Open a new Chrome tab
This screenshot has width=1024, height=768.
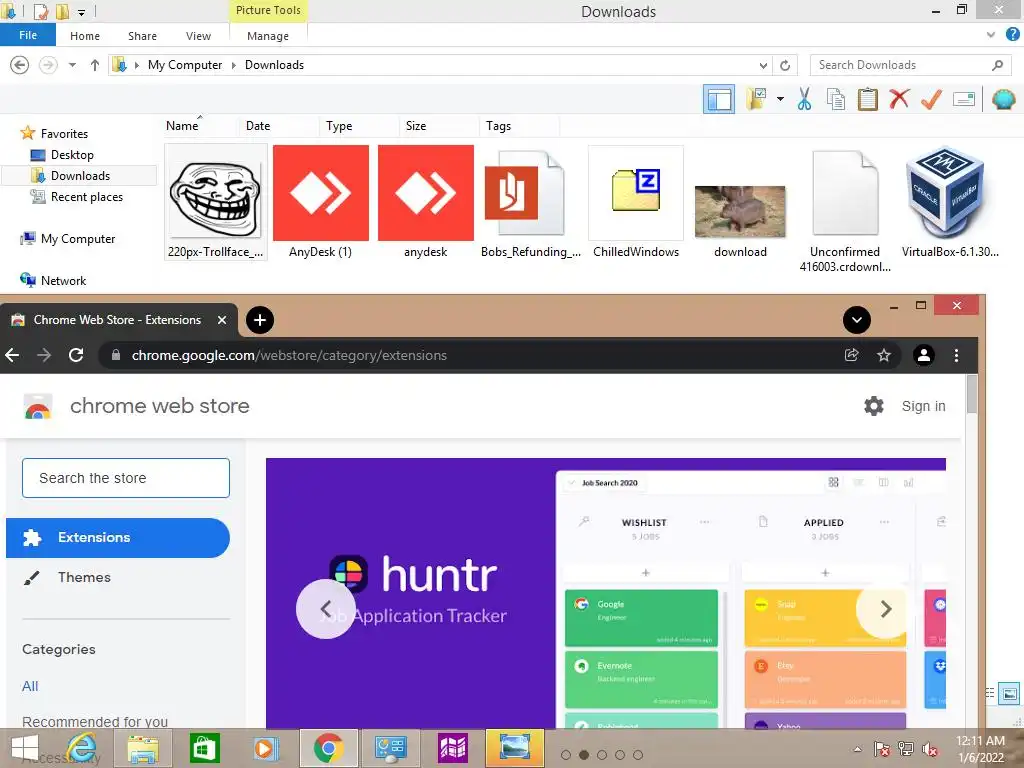[260, 320]
